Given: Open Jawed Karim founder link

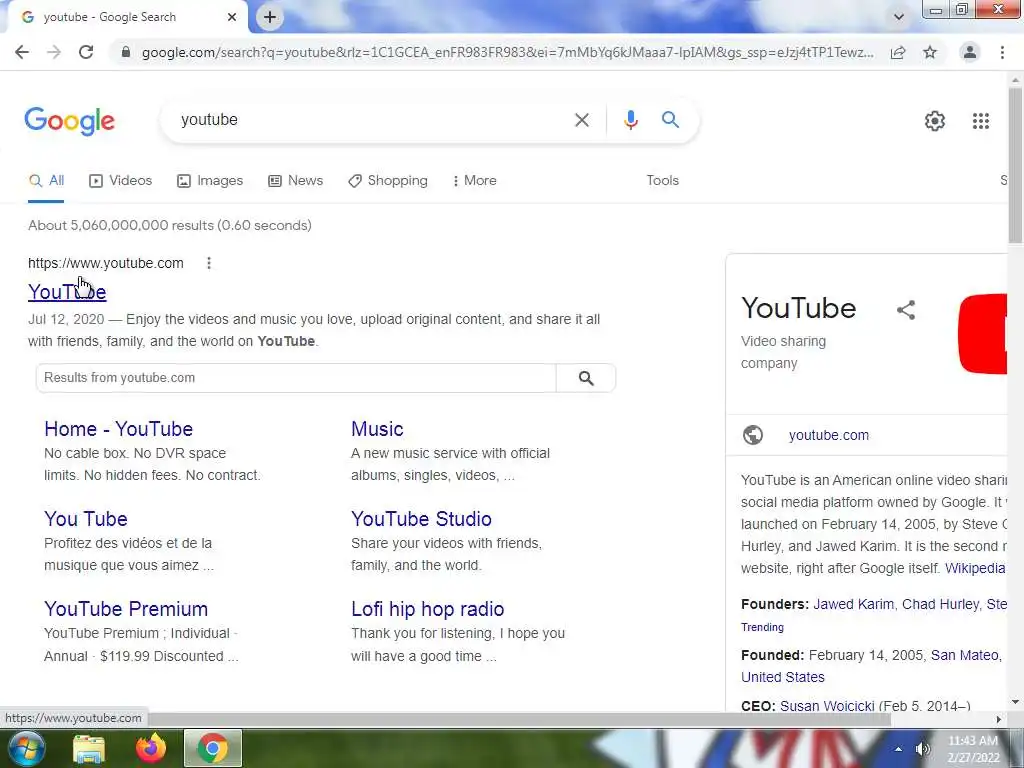Looking at the screenshot, I should [x=853, y=604].
